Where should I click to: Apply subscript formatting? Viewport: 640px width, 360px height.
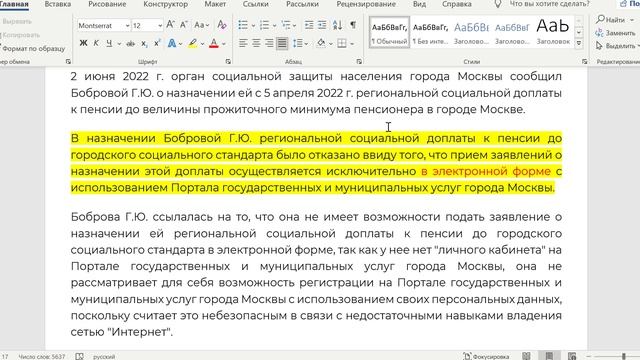[x=144, y=43]
